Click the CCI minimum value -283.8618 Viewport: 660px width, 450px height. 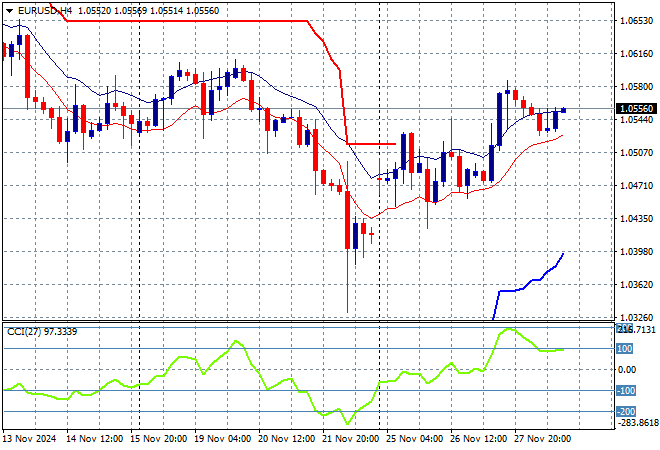coord(637,423)
